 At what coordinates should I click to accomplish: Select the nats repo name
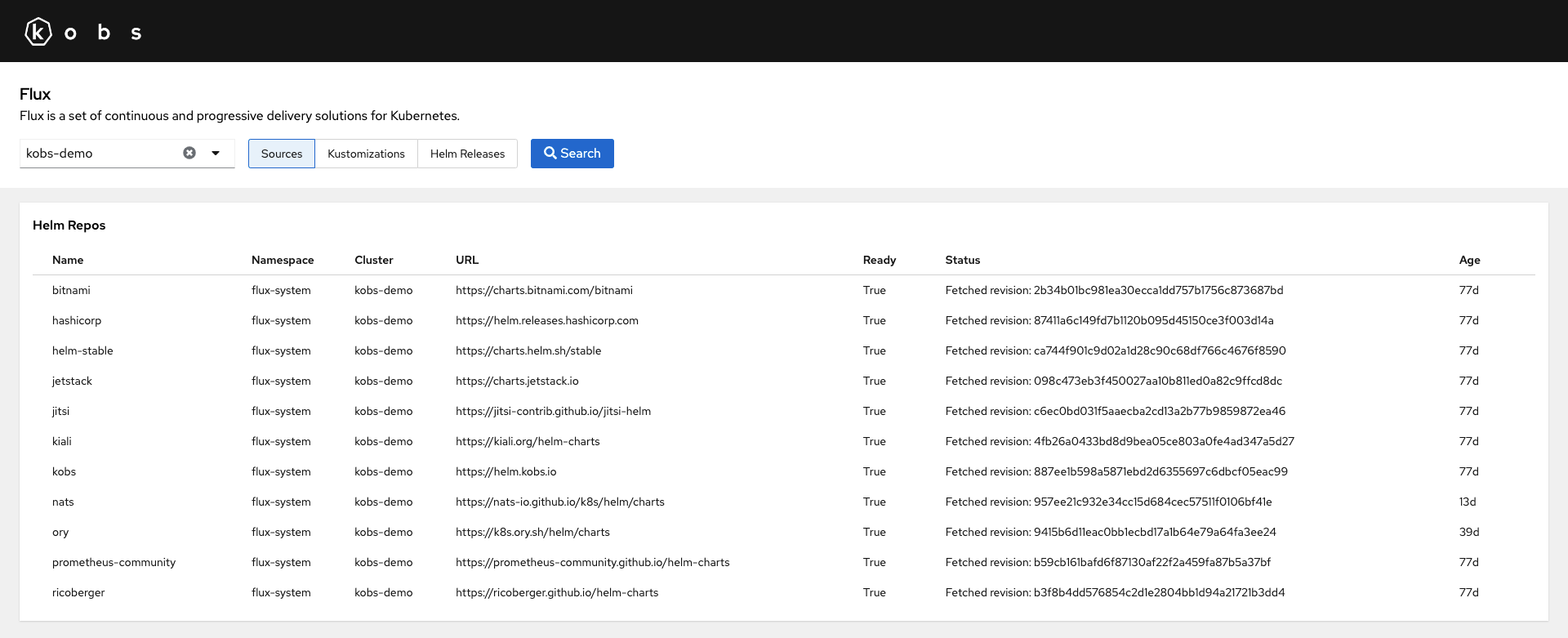pyautogui.click(x=63, y=502)
